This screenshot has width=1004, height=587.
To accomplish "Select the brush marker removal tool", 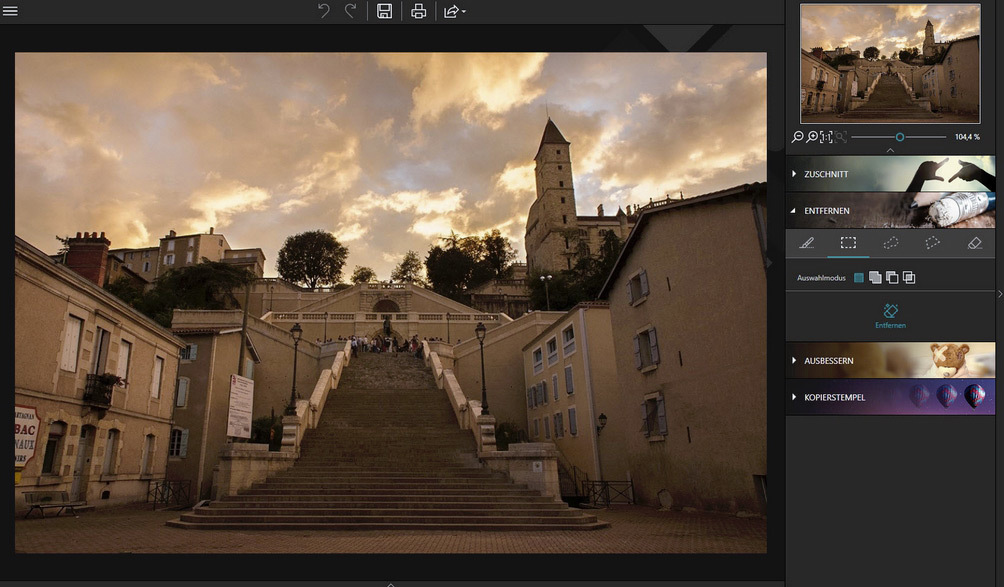I will [x=807, y=243].
